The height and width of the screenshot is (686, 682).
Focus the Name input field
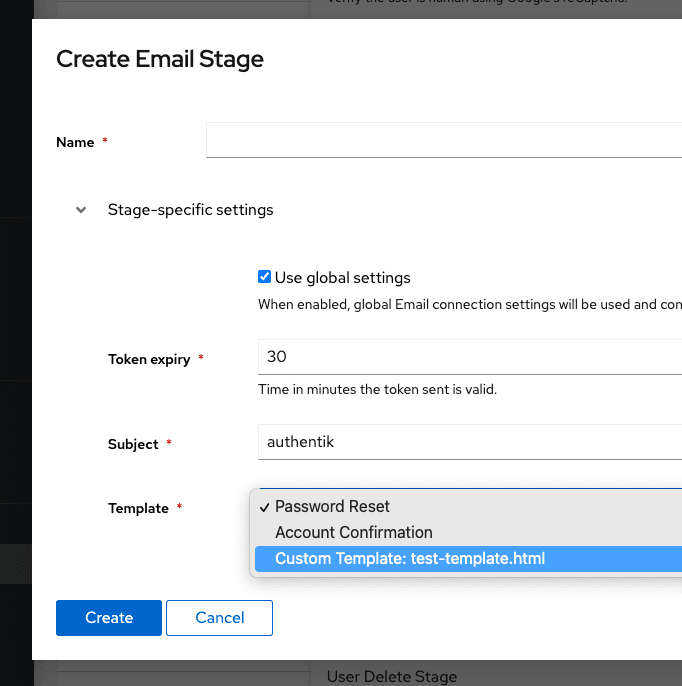[x=443, y=141]
